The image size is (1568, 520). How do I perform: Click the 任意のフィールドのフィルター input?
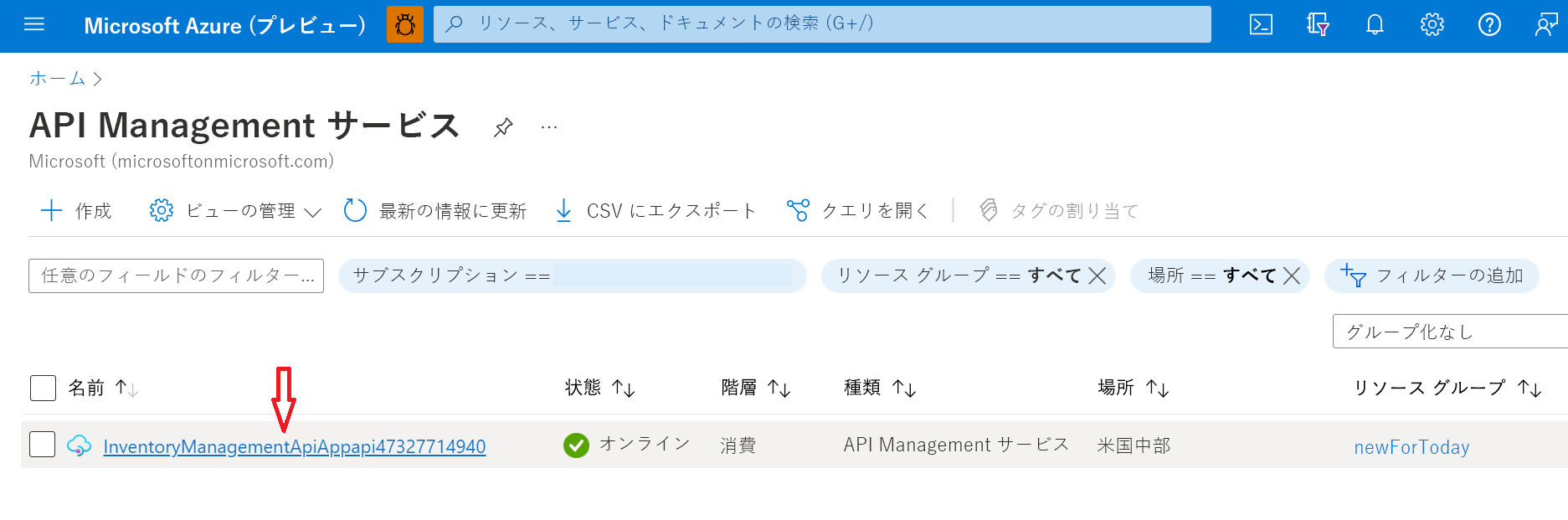(x=176, y=275)
